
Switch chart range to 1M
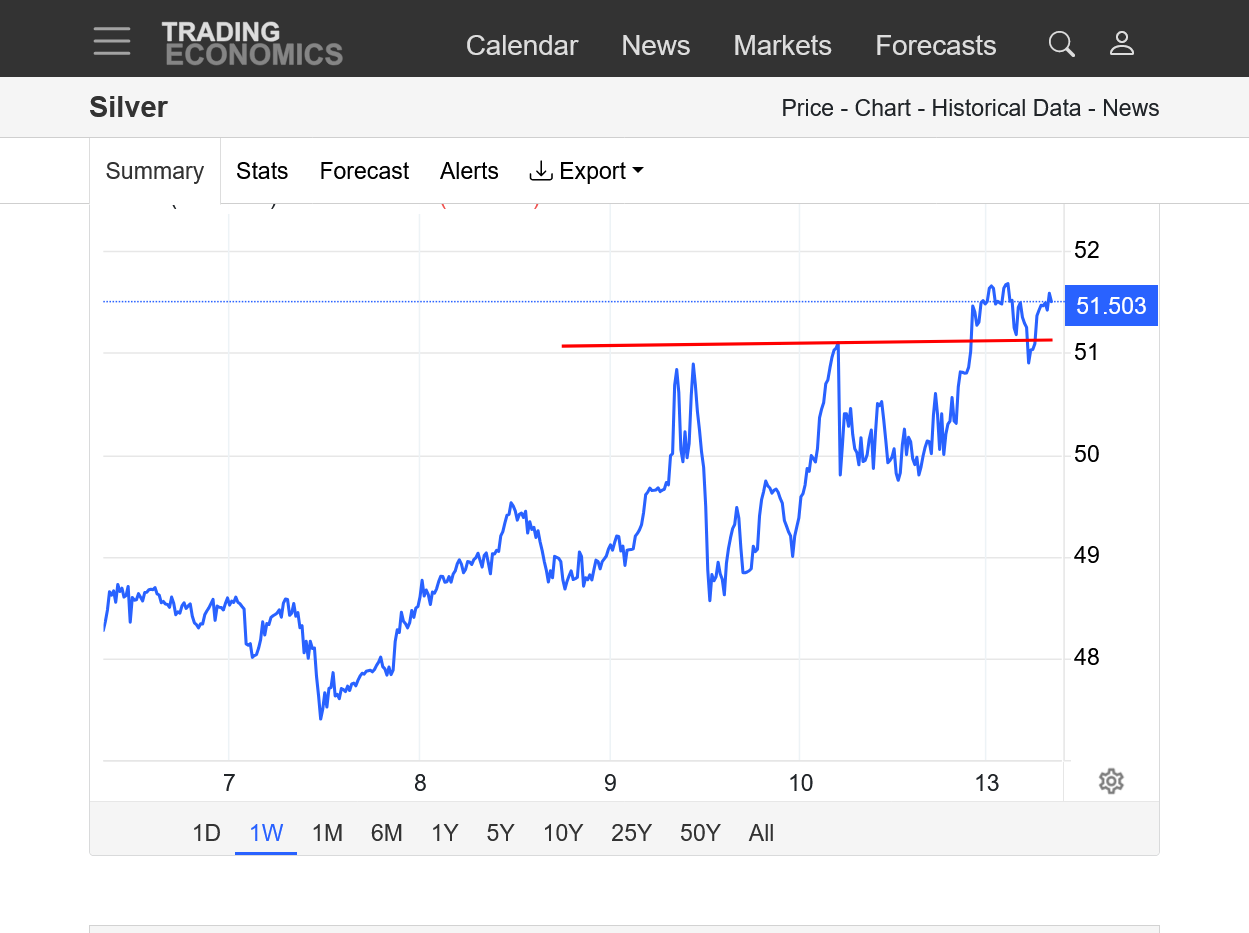327,833
